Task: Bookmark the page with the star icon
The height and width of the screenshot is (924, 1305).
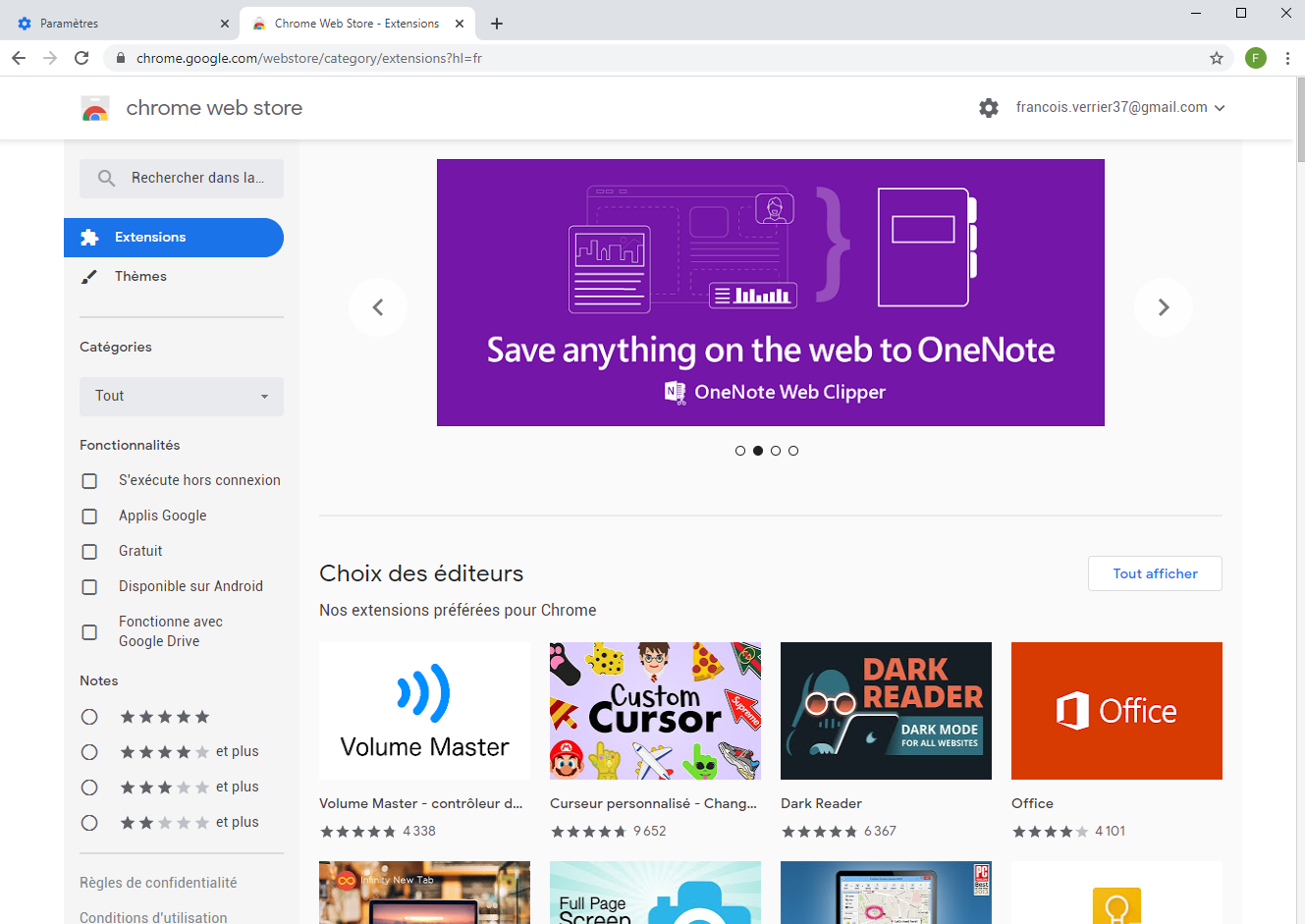Action: (1217, 58)
